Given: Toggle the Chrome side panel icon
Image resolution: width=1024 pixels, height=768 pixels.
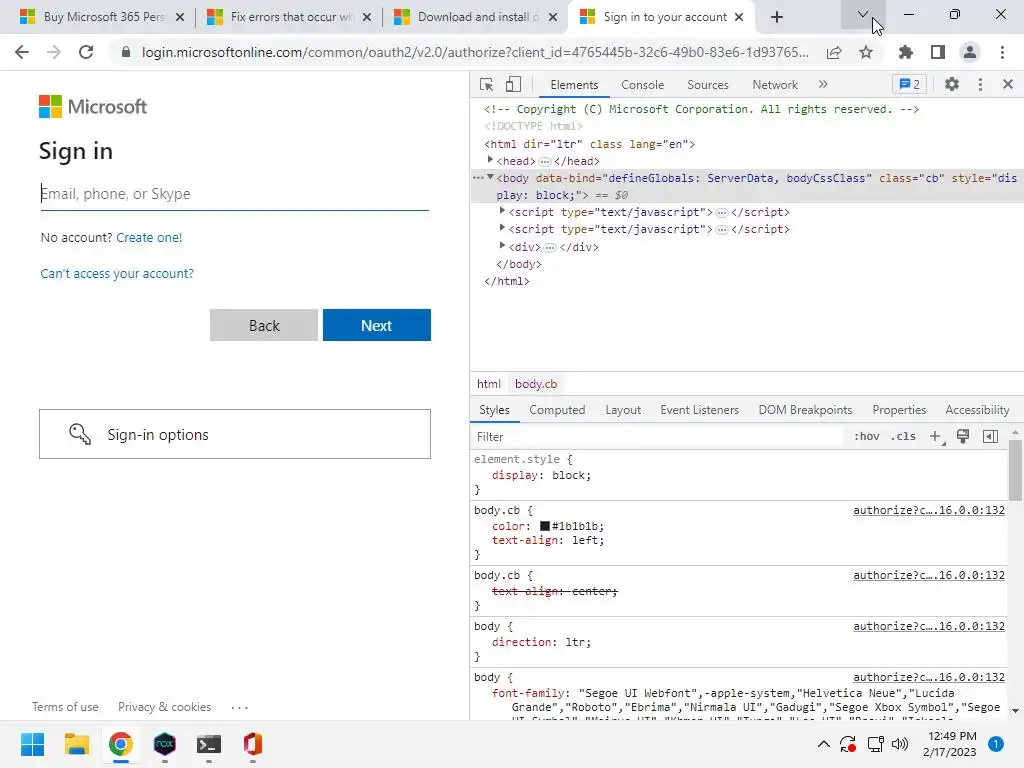Looking at the screenshot, I should [x=938, y=52].
